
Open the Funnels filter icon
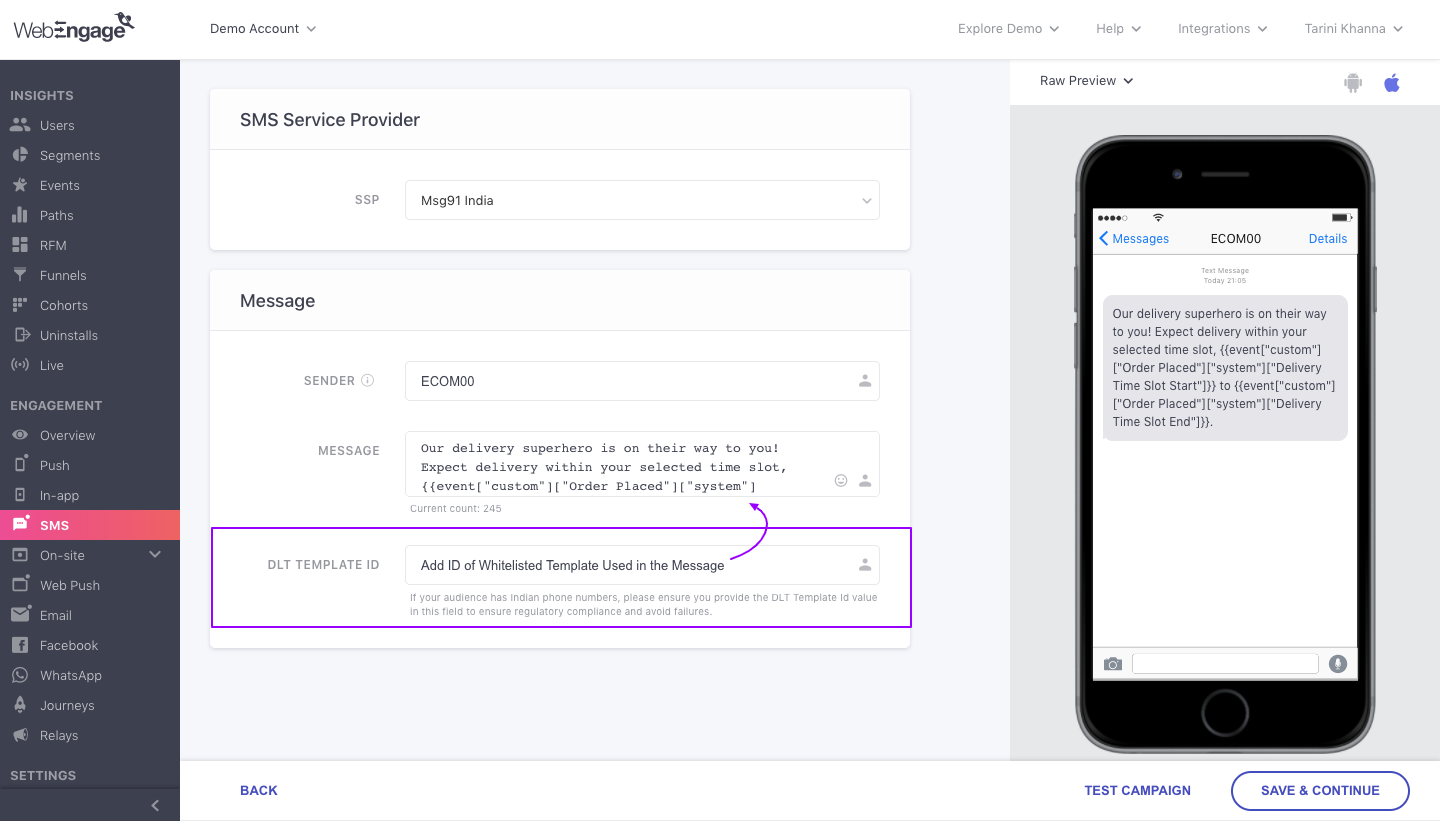[20, 275]
